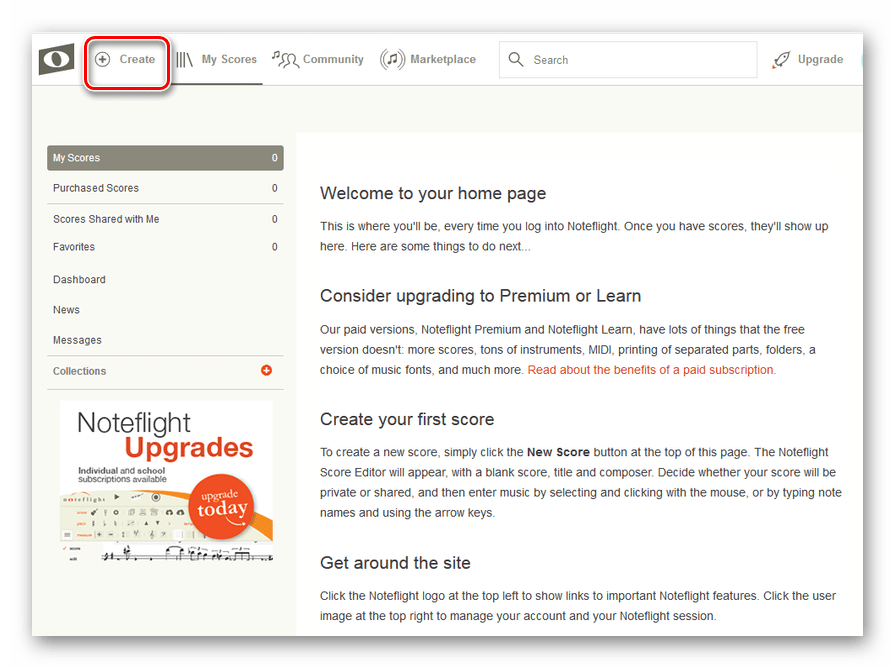This screenshot has width=895, height=668.
Task: Click the bars icon beside My Scores
Action: [x=184, y=59]
